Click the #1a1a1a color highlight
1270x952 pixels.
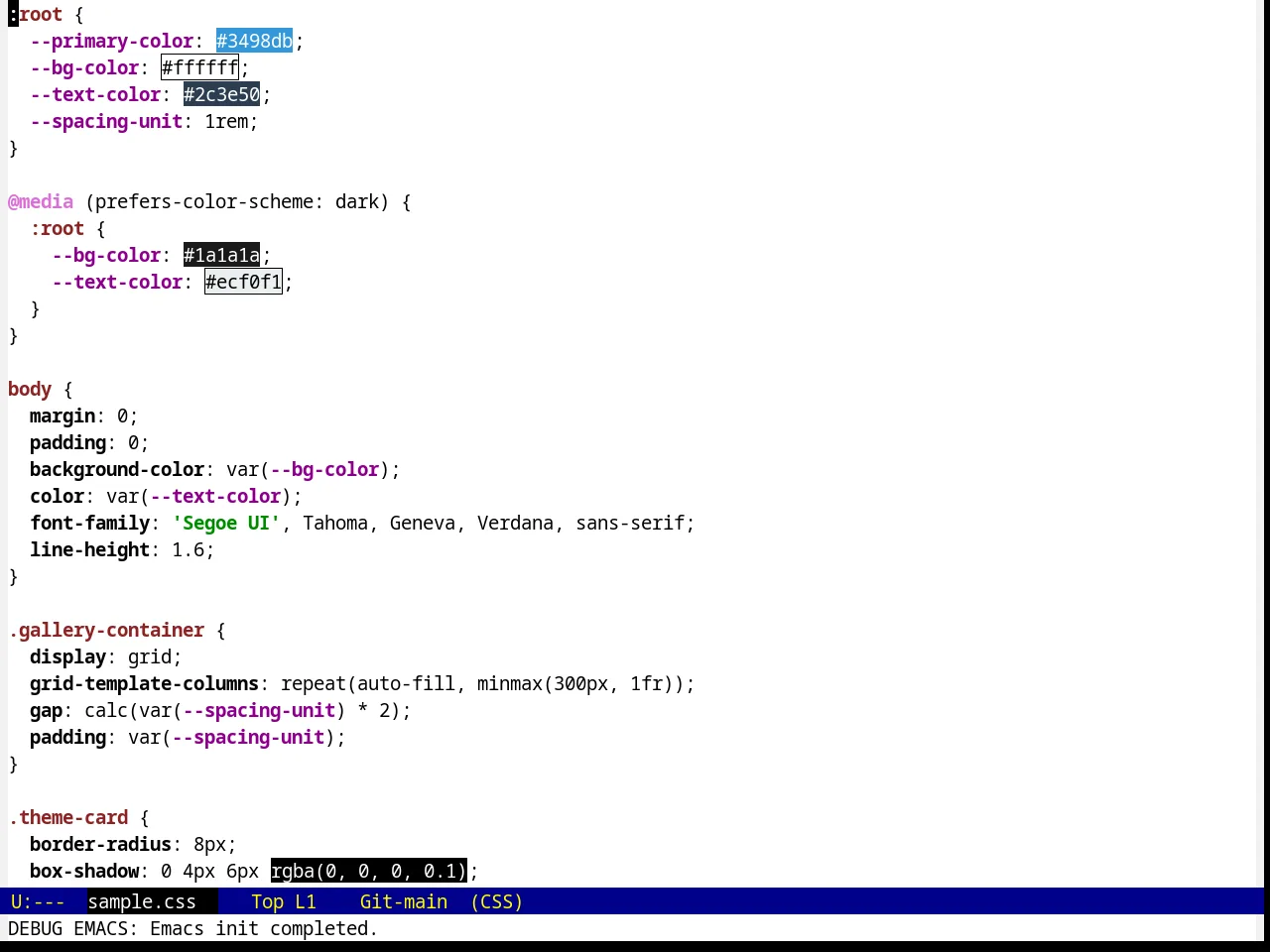(221, 255)
